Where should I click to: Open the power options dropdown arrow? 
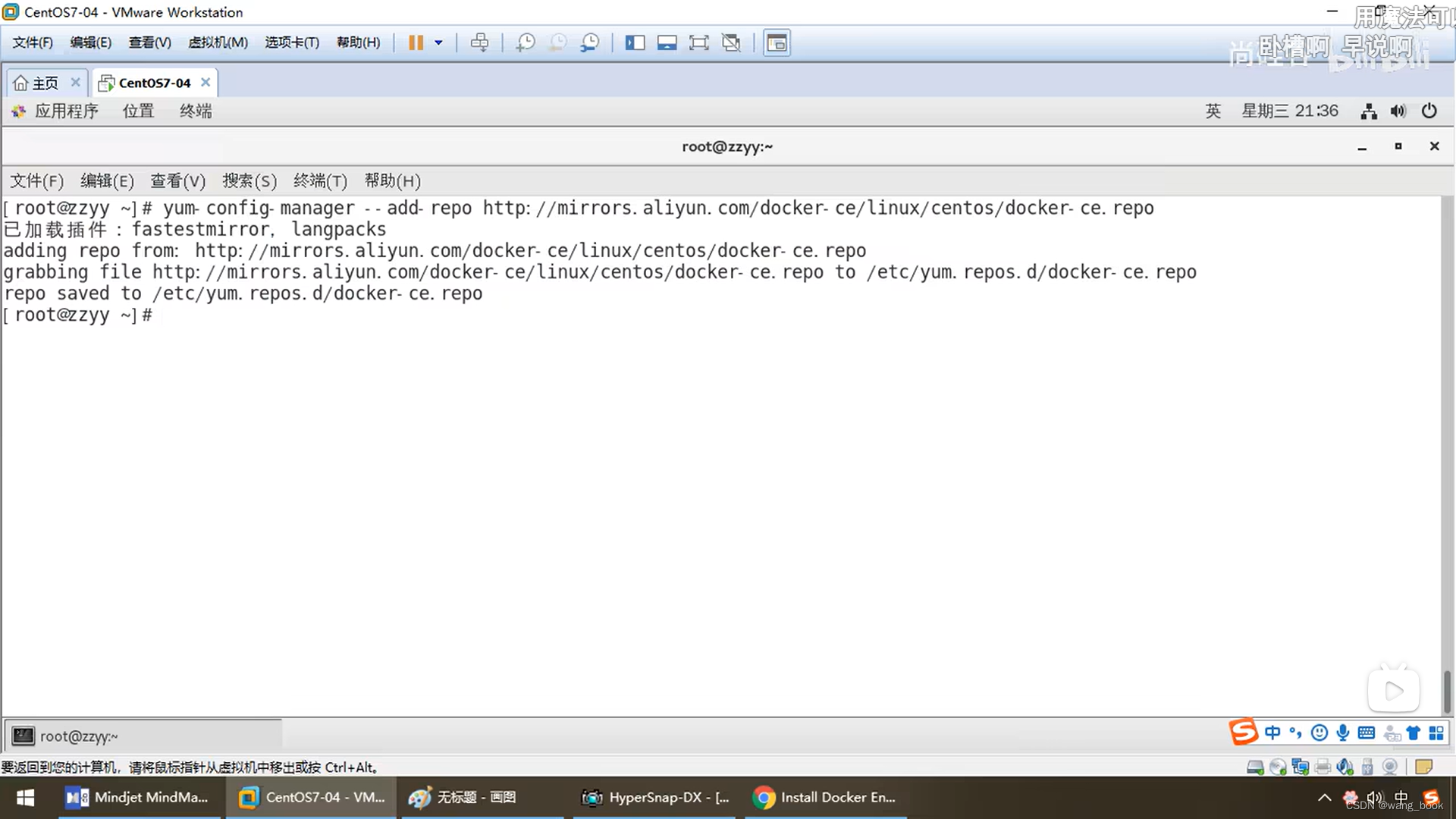click(x=438, y=42)
